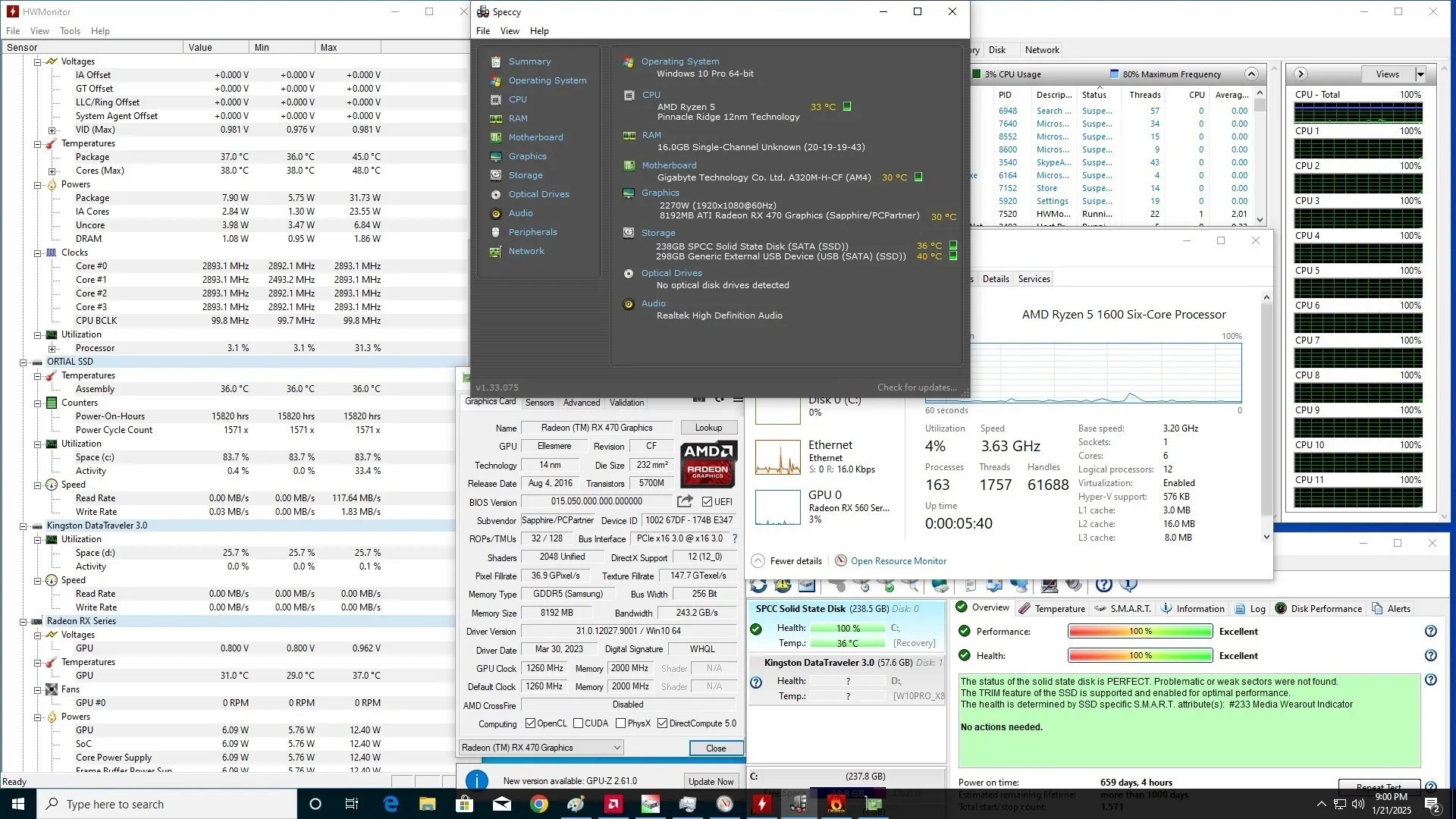Open AMD Radeon Software taskbar icon

(x=613, y=804)
